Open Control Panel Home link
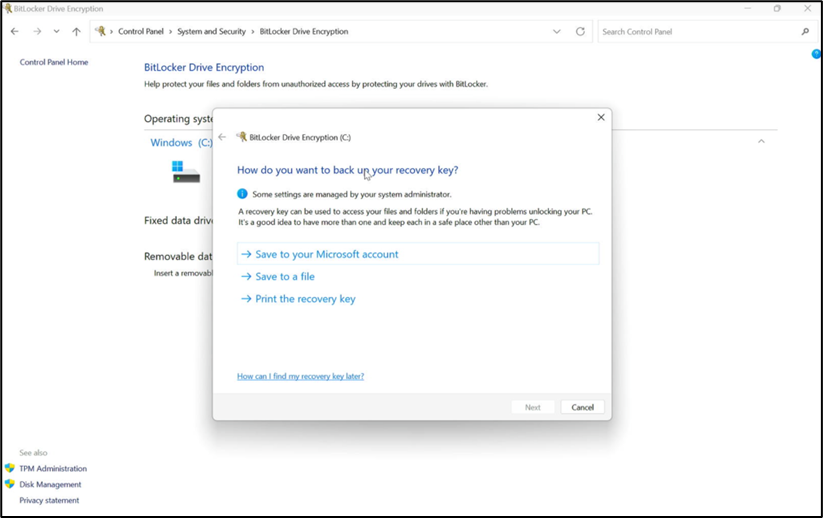 click(54, 62)
